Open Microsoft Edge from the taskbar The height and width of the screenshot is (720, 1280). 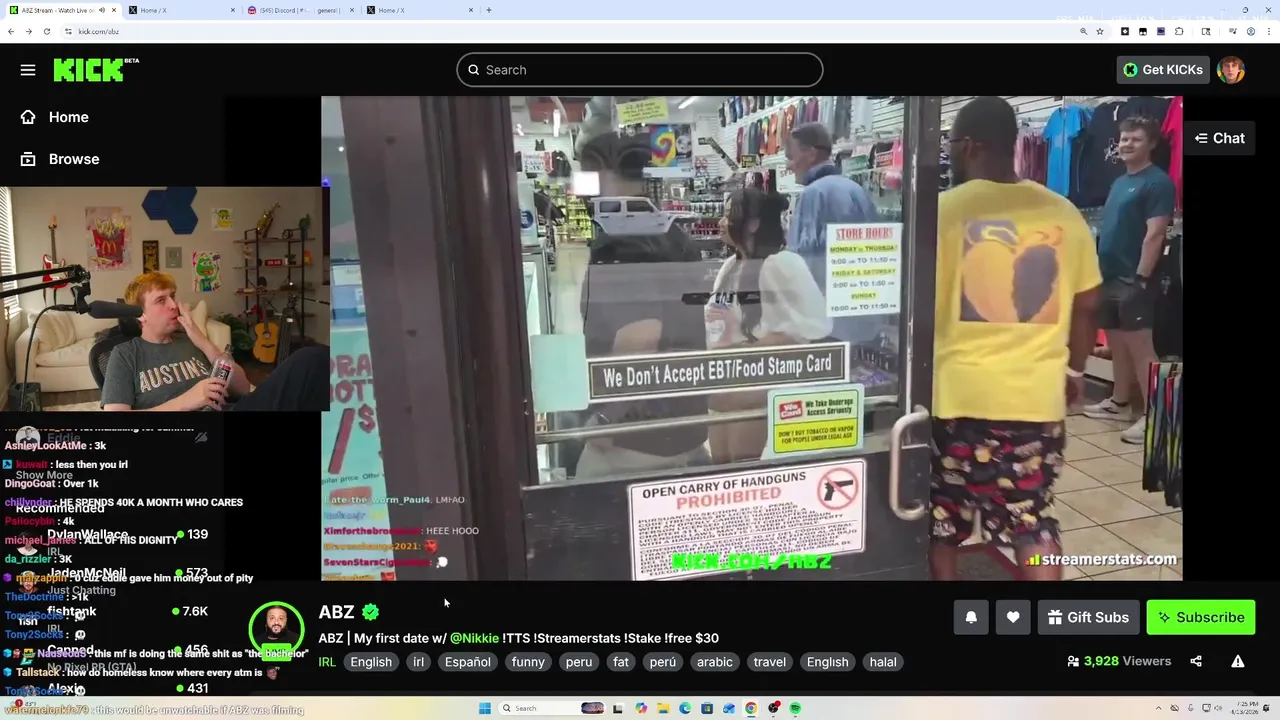[685, 708]
